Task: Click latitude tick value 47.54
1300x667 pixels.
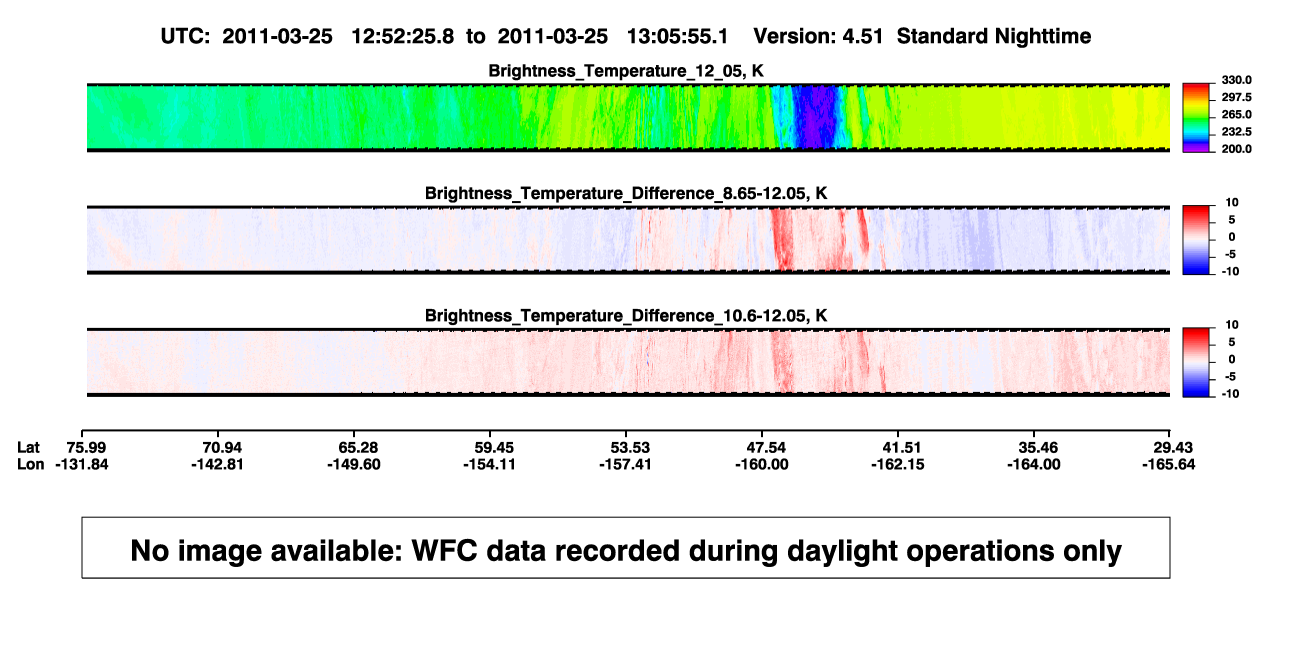Action: pos(764,446)
